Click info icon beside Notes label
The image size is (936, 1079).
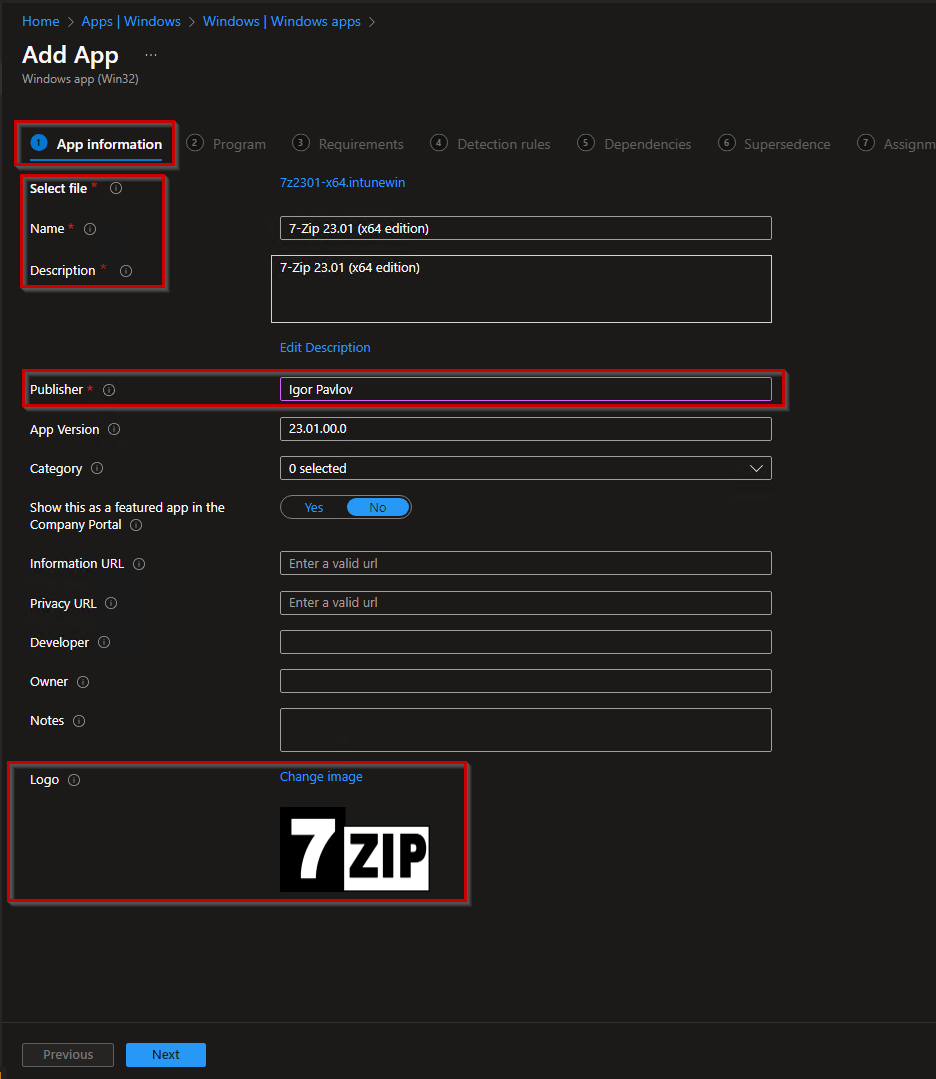pyautogui.click(x=79, y=721)
